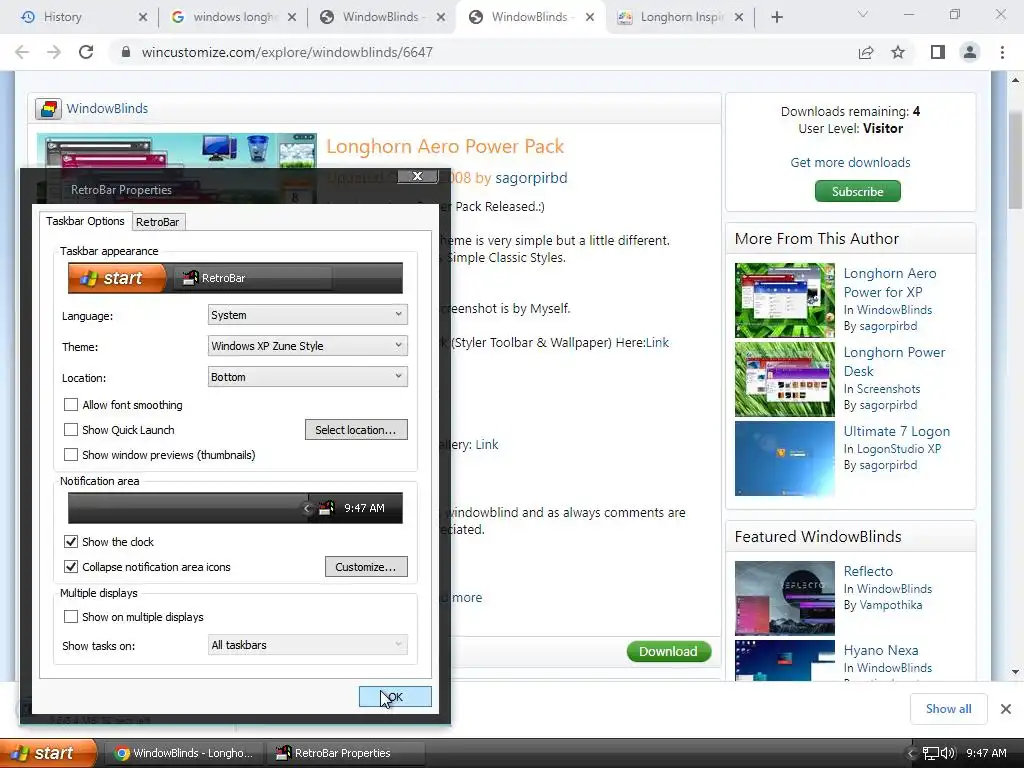Open Reflecto skin link
This screenshot has width=1024, height=768.
coord(868,571)
